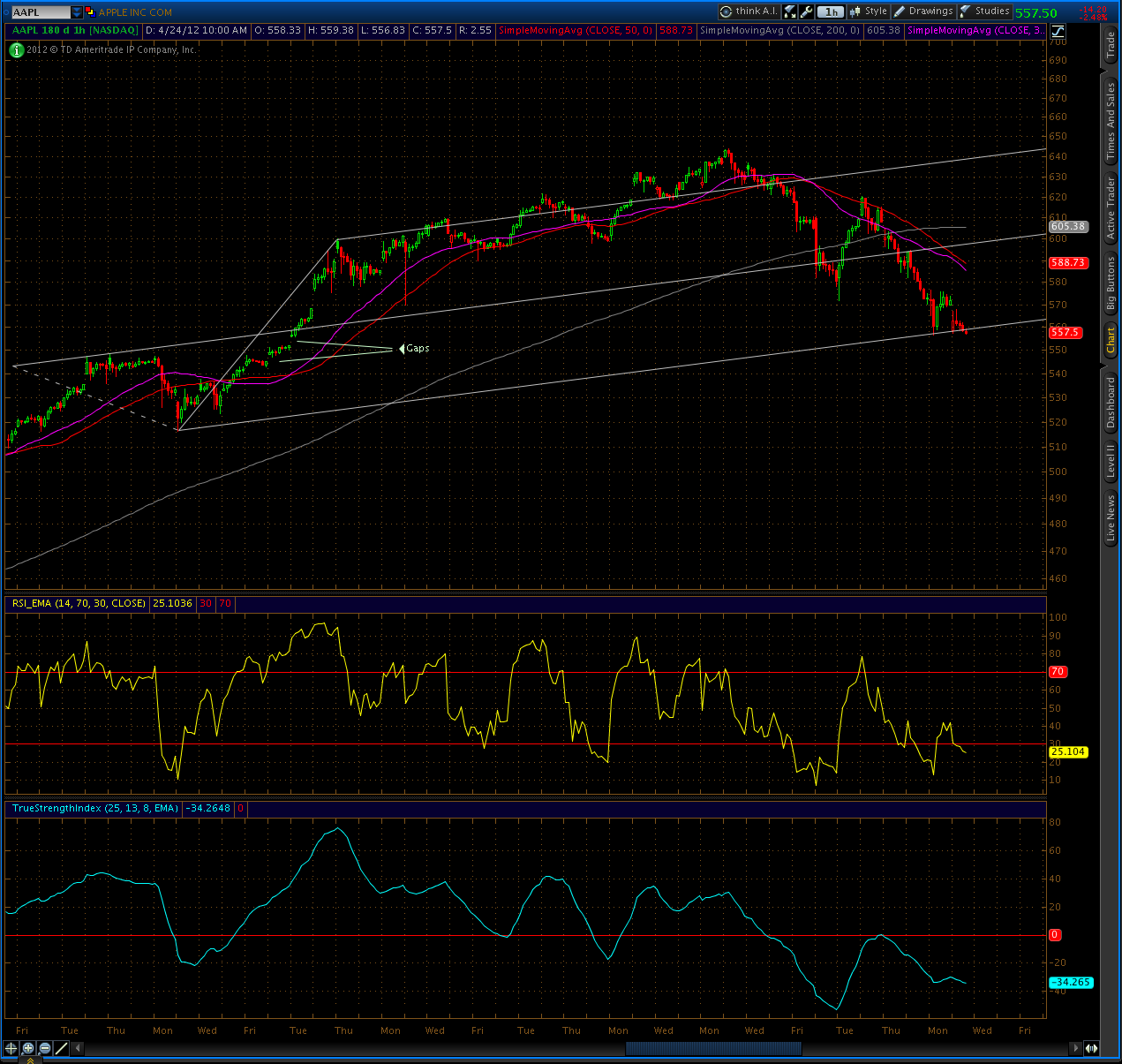Click the quick study flask icon with arrow

tap(790, 11)
